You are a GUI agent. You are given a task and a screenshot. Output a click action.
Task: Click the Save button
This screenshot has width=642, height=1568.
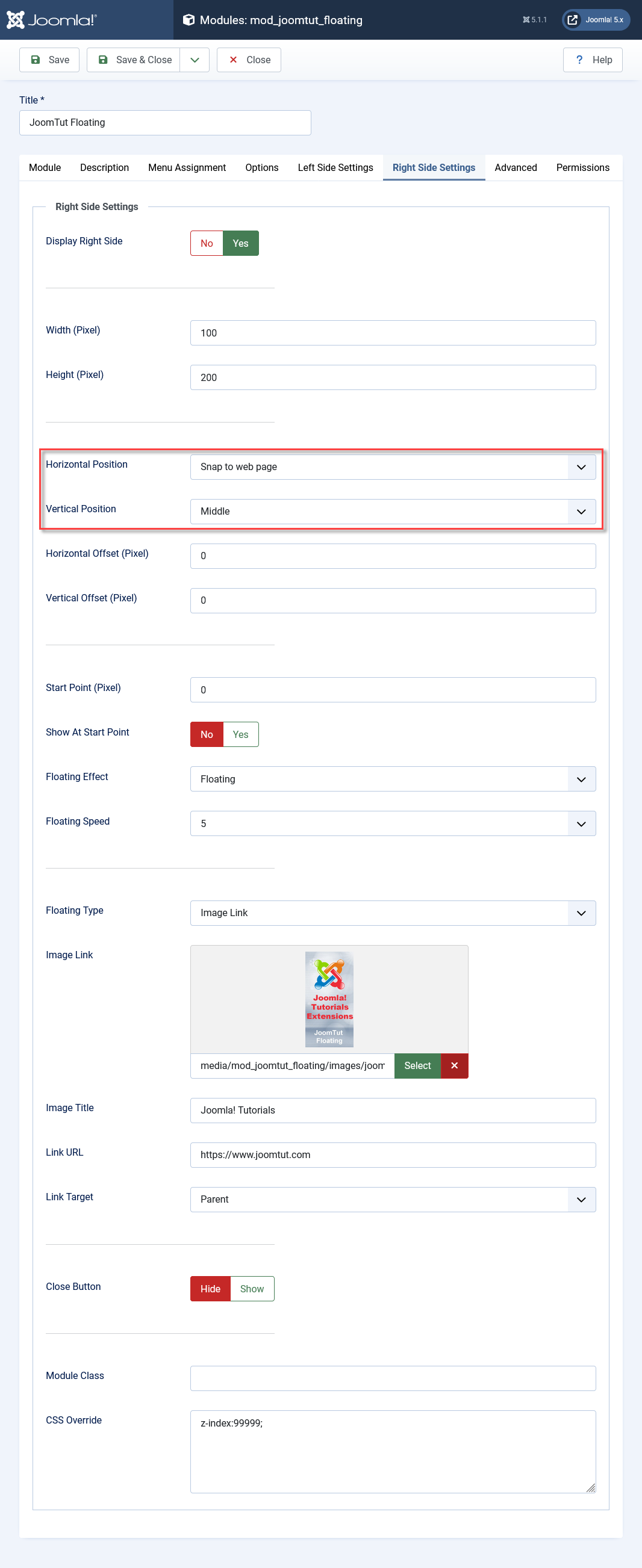click(49, 60)
